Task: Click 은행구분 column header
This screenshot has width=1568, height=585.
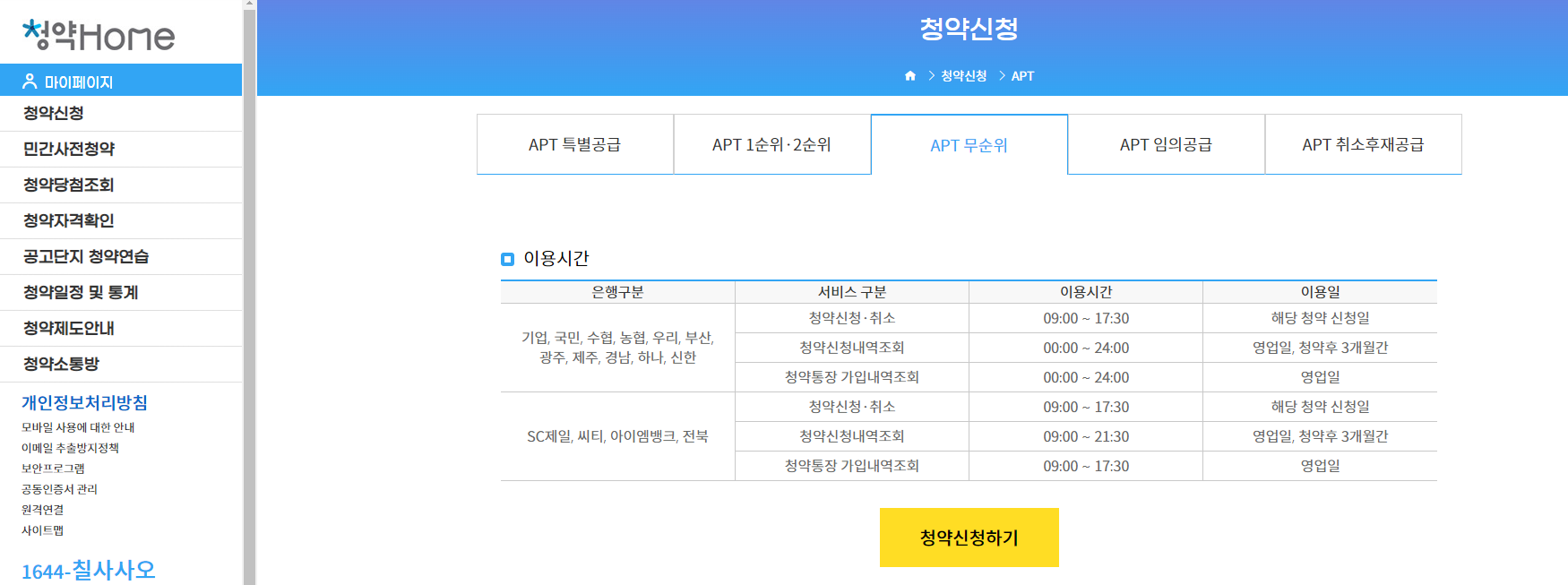Action: 617,292
